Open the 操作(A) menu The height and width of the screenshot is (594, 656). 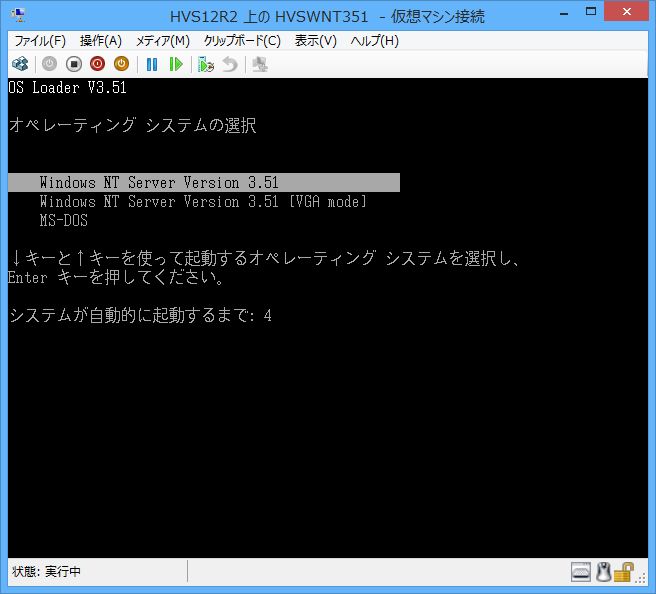(101, 41)
